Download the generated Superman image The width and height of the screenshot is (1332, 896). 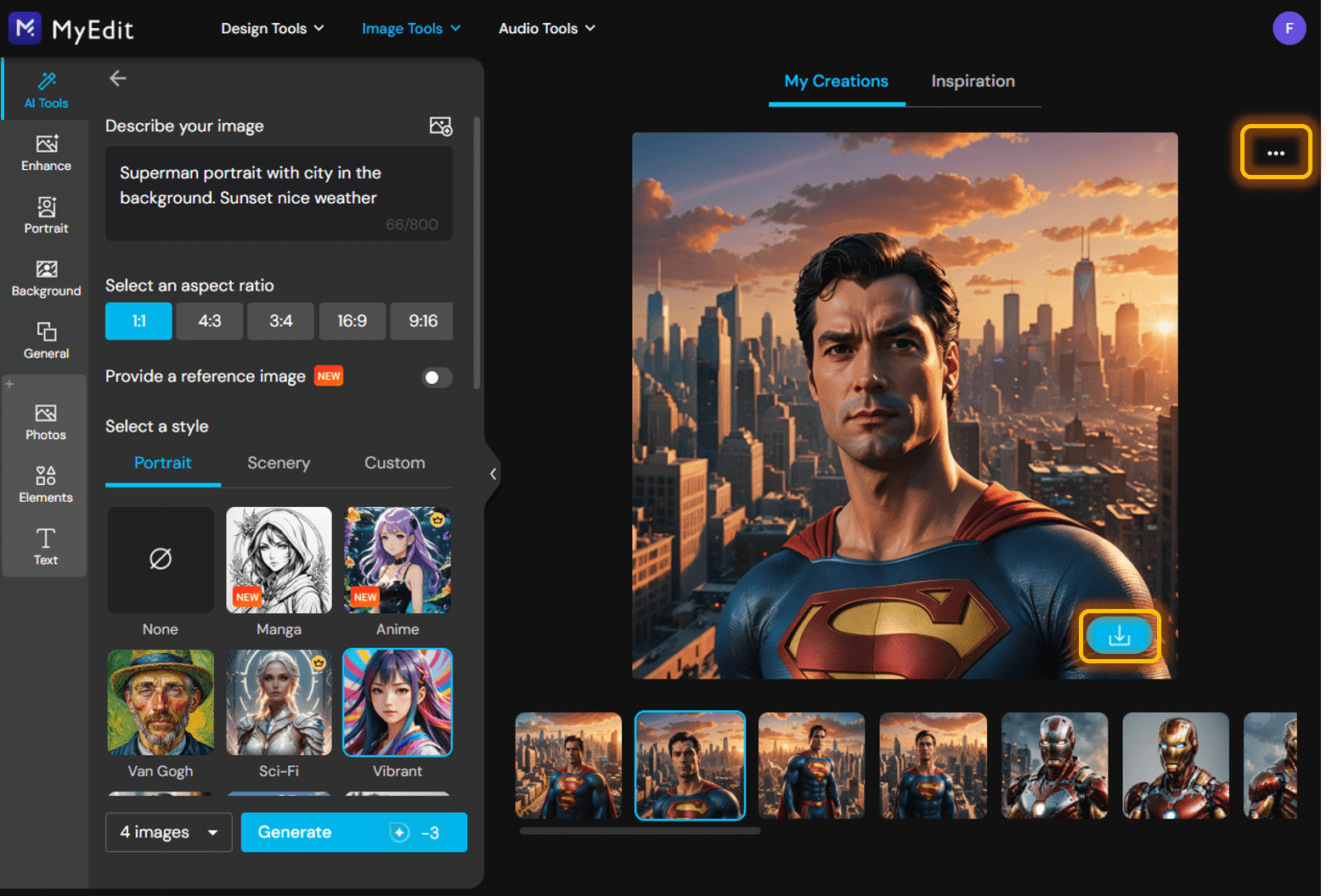click(x=1120, y=635)
